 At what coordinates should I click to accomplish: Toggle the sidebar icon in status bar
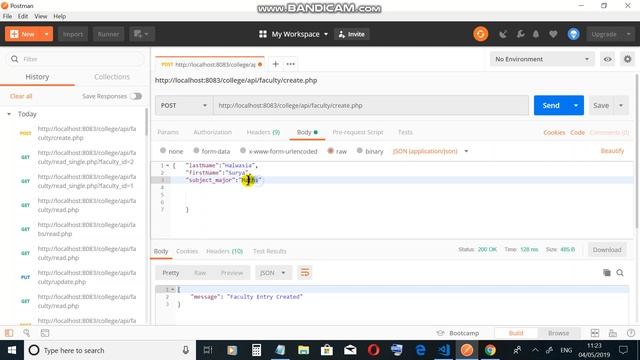click(9, 333)
